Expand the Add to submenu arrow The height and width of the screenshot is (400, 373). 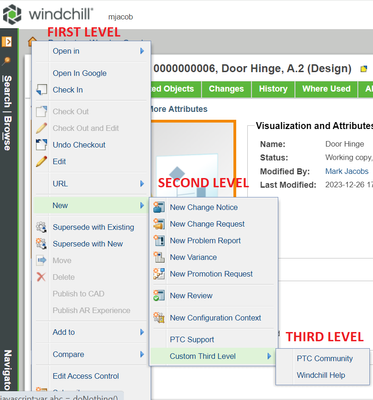click(x=142, y=332)
